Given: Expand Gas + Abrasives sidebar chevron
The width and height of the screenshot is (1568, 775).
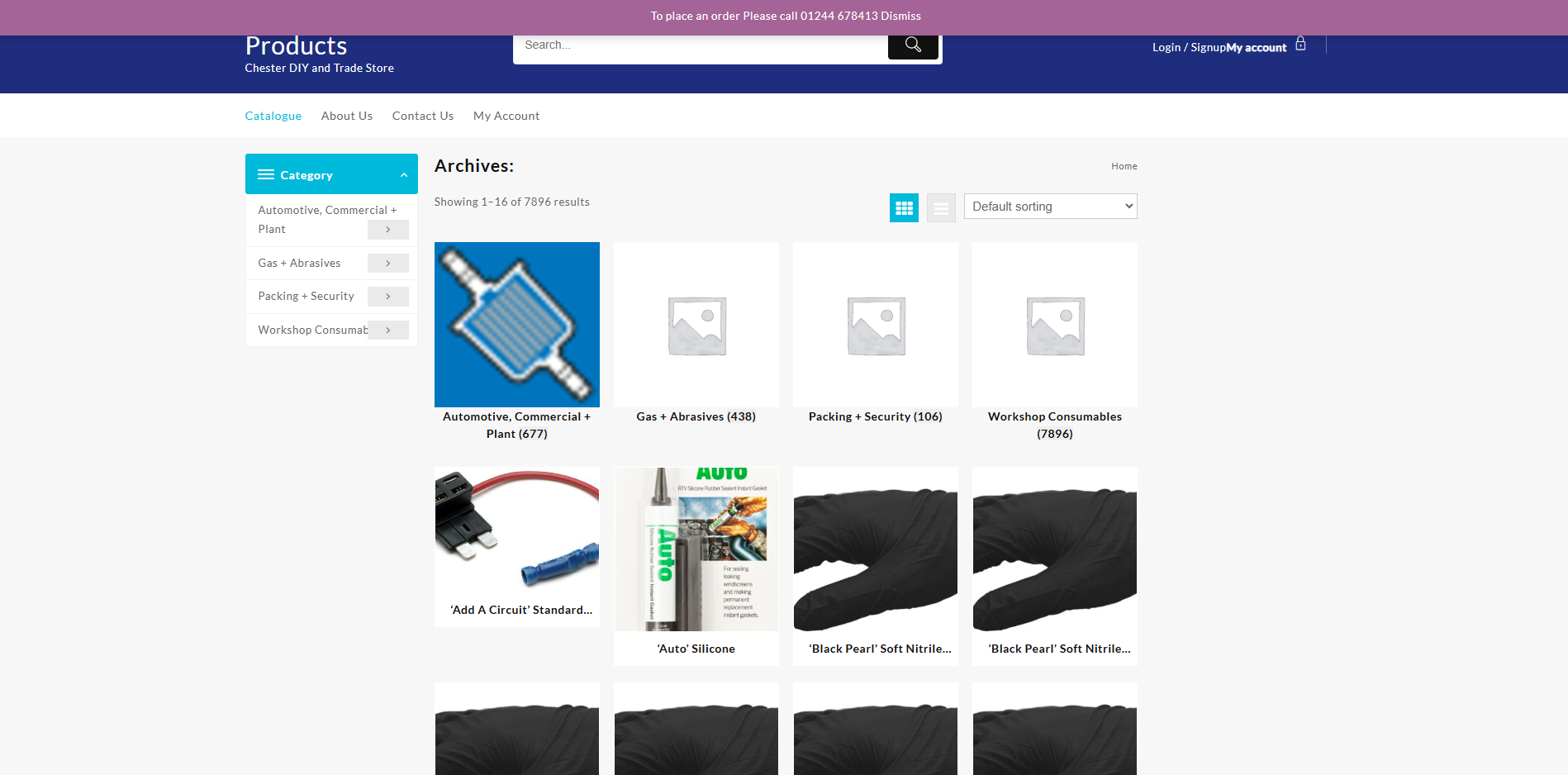Looking at the screenshot, I should pyautogui.click(x=387, y=264).
